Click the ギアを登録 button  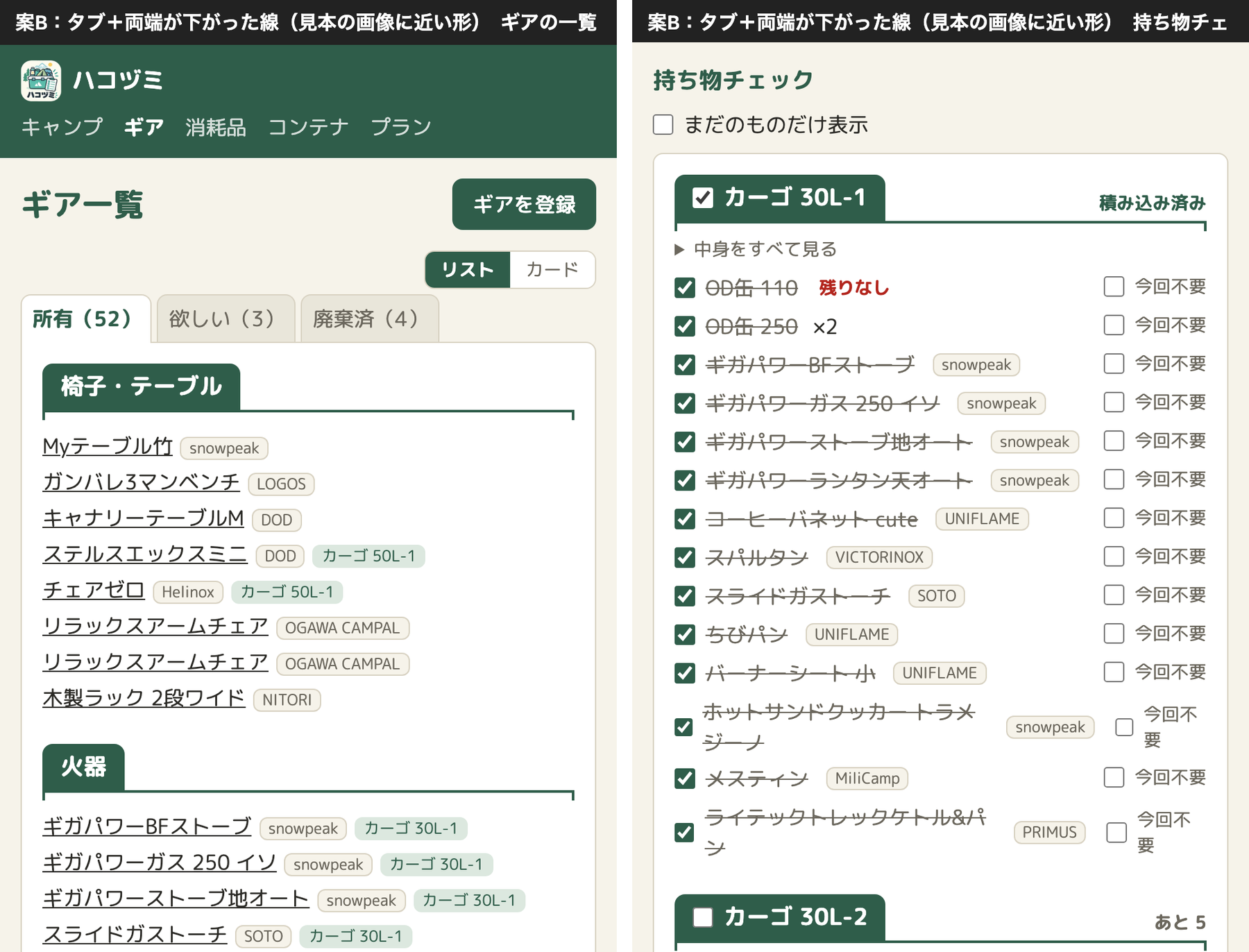click(524, 204)
